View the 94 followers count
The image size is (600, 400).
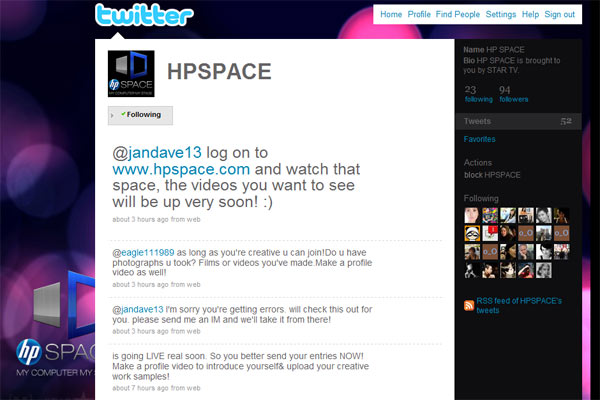[514, 94]
